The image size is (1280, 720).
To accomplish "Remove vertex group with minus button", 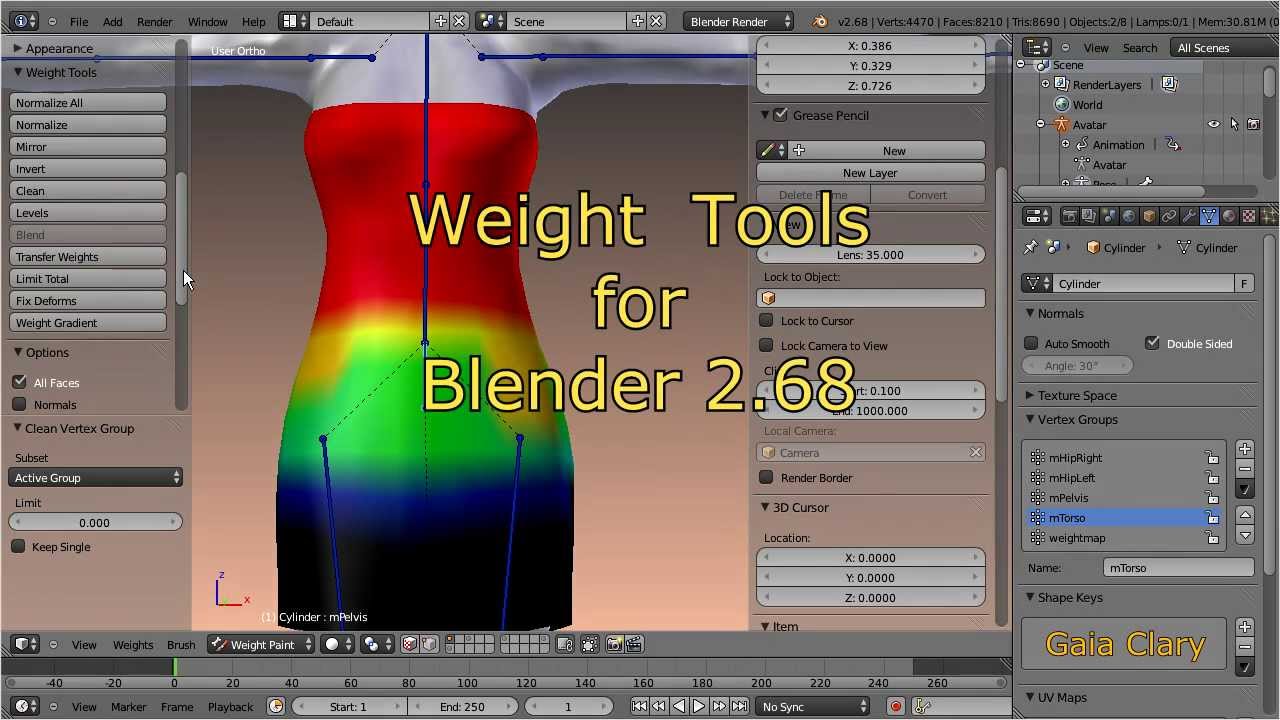I will 1245,469.
